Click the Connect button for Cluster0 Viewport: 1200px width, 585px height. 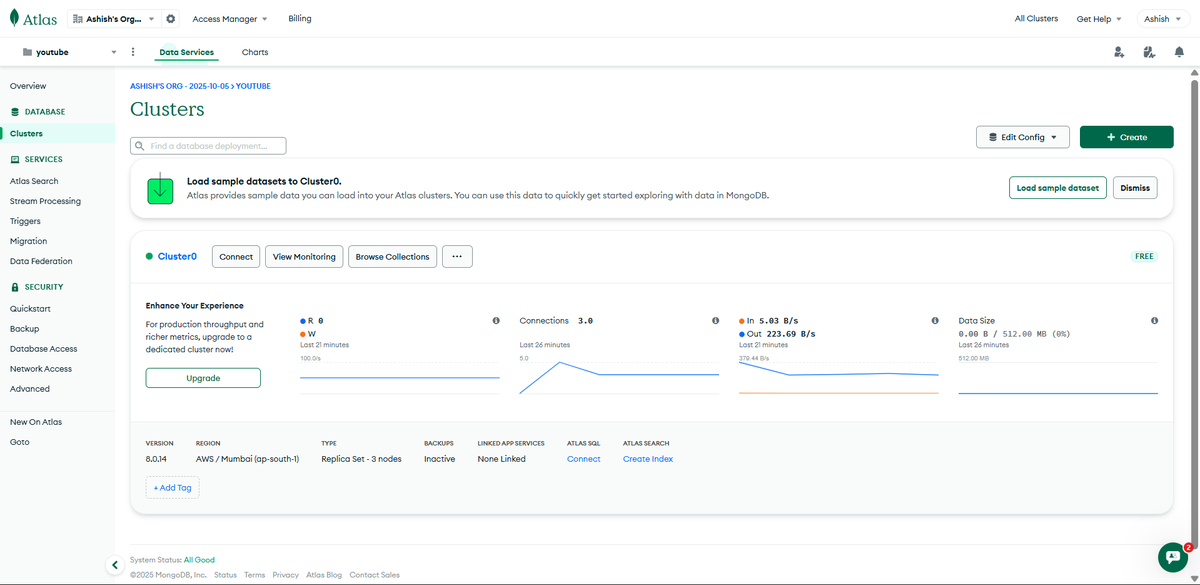236,257
